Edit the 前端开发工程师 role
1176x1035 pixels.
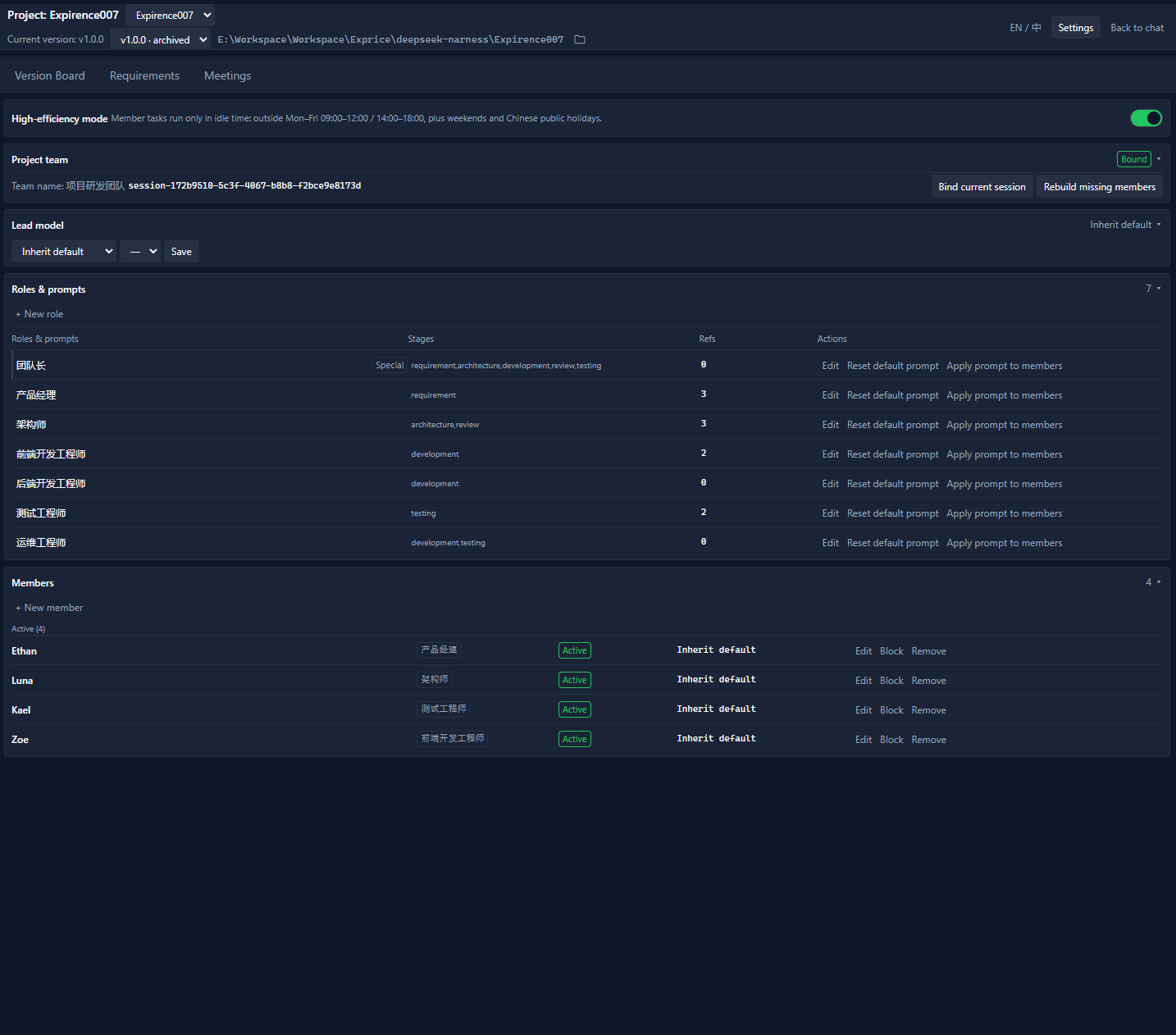click(x=830, y=454)
